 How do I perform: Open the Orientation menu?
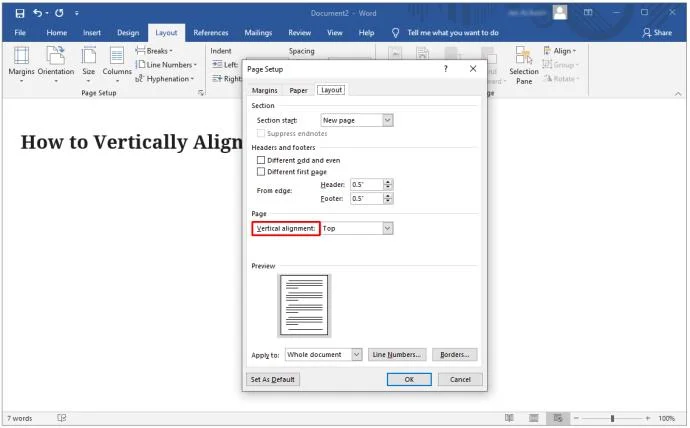click(56, 65)
